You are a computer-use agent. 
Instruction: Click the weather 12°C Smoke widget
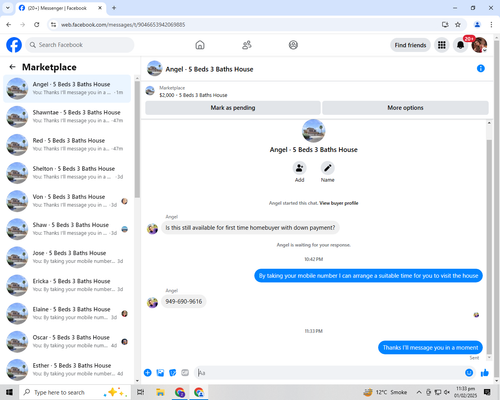(385, 392)
